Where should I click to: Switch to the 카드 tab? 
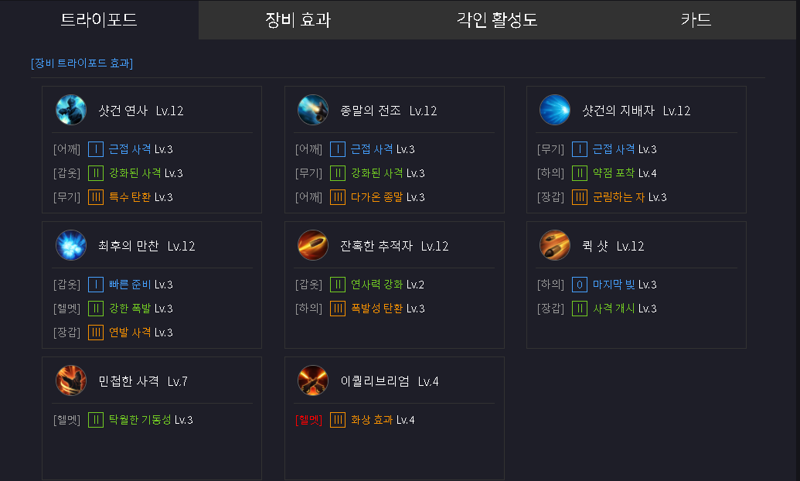click(x=696, y=20)
